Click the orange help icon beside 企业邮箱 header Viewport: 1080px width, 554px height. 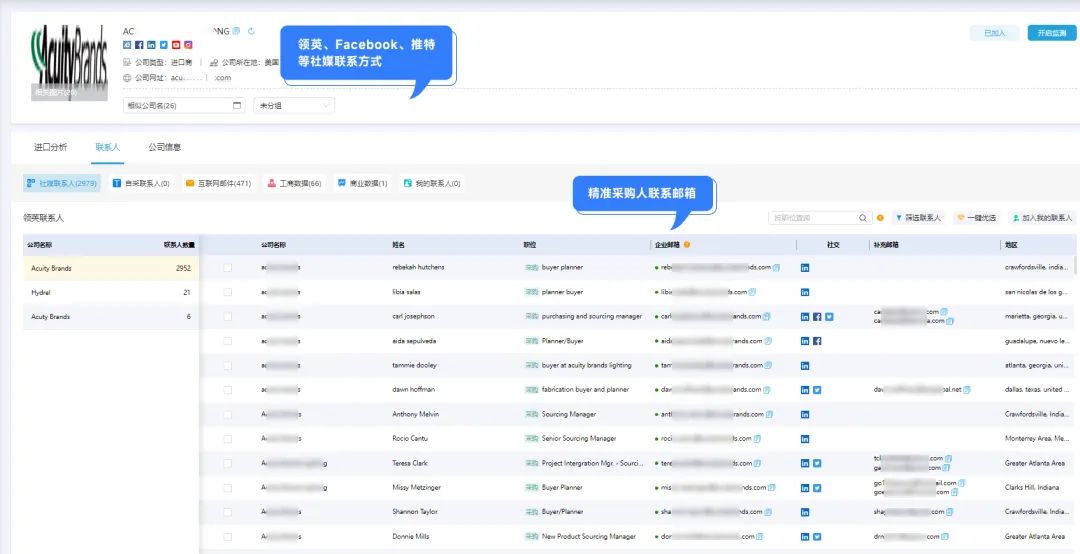687,244
